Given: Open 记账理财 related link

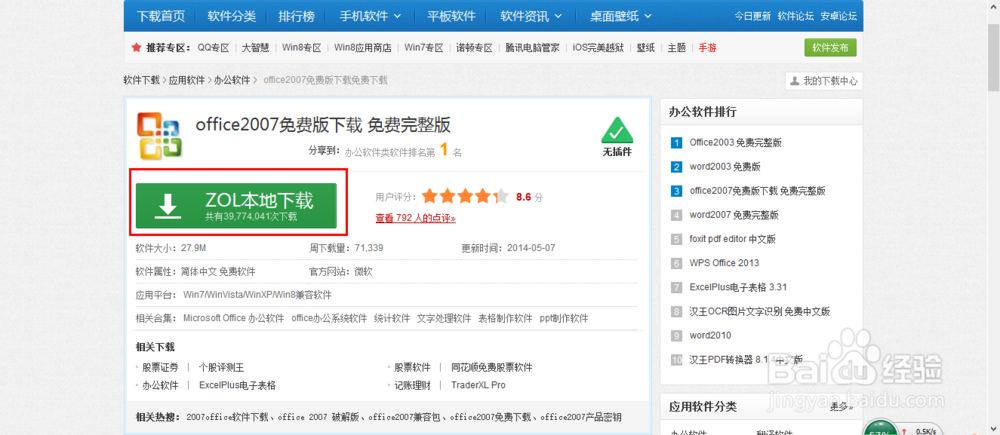Looking at the screenshot, I should 412,385.
